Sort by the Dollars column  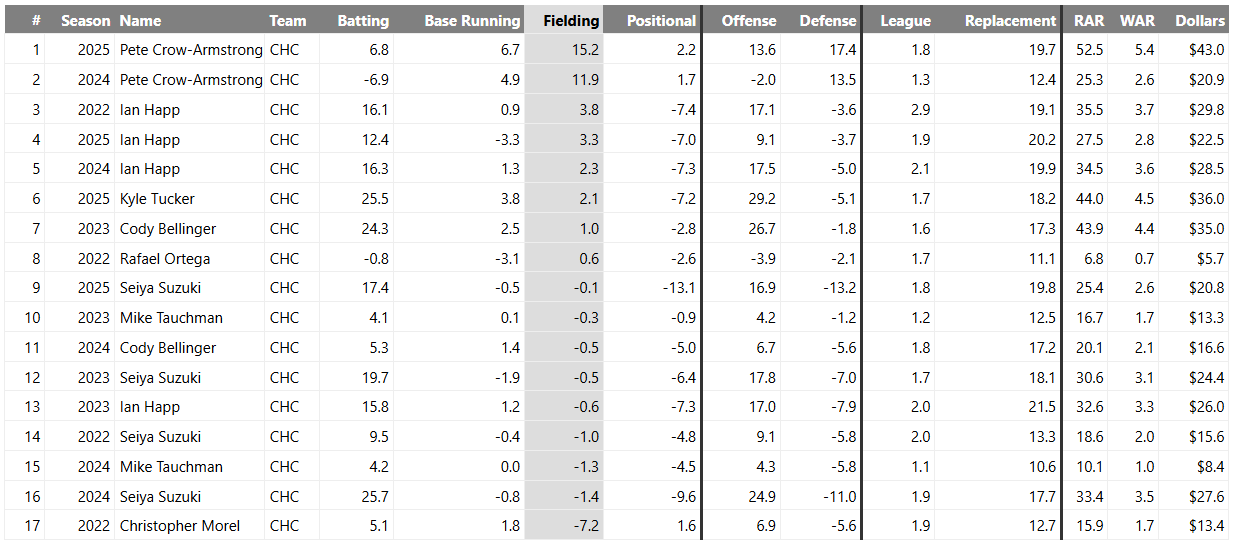coord(1199,20)
